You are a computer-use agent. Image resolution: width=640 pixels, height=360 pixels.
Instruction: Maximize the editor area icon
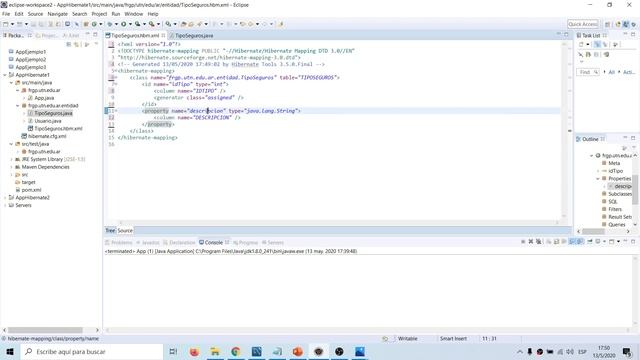566,35
